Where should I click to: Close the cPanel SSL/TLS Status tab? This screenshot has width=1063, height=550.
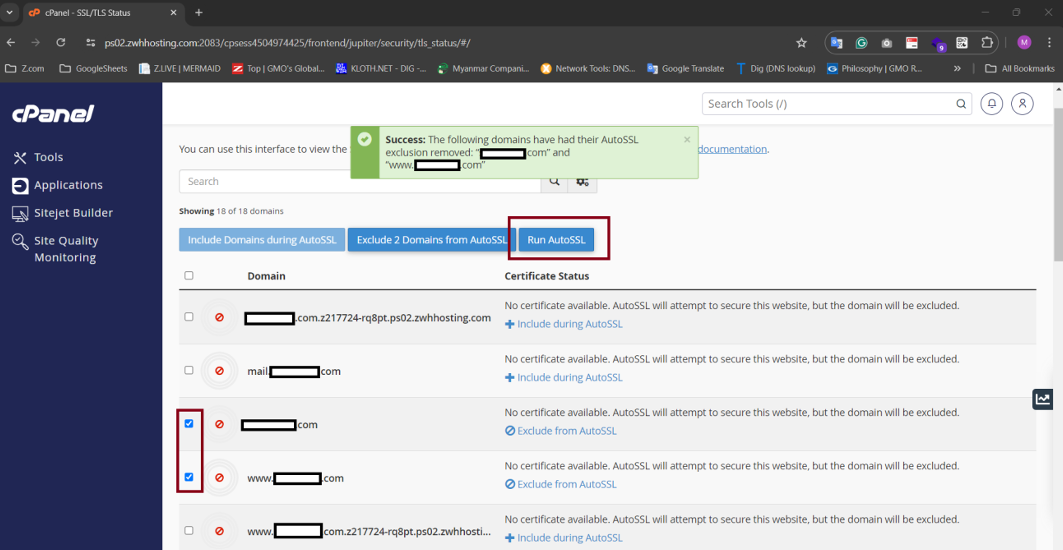click(173, 12)
